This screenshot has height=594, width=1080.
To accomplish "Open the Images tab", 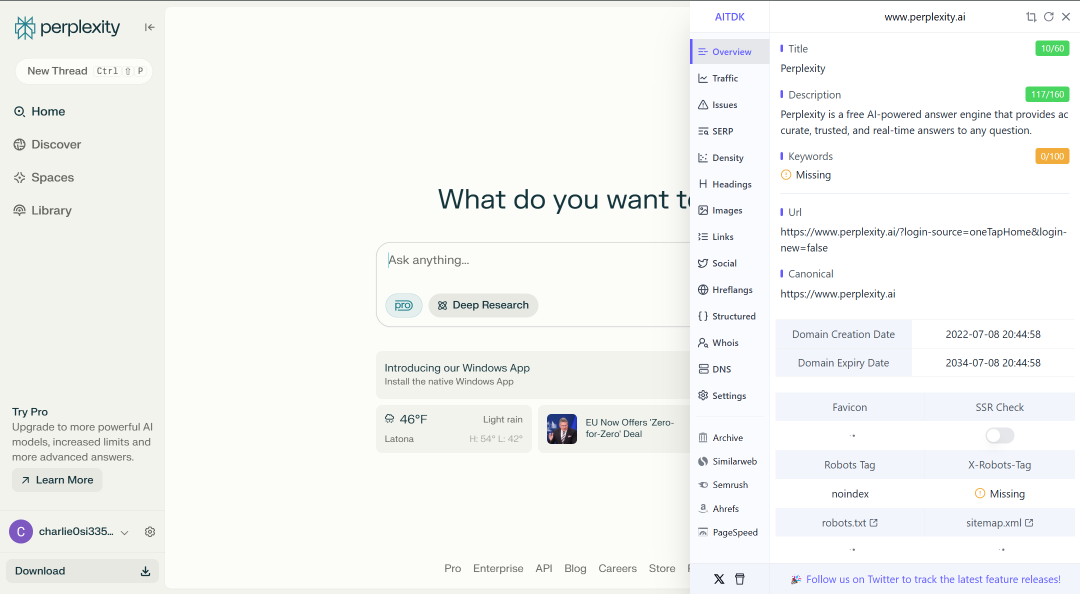I will click(729, 210).
